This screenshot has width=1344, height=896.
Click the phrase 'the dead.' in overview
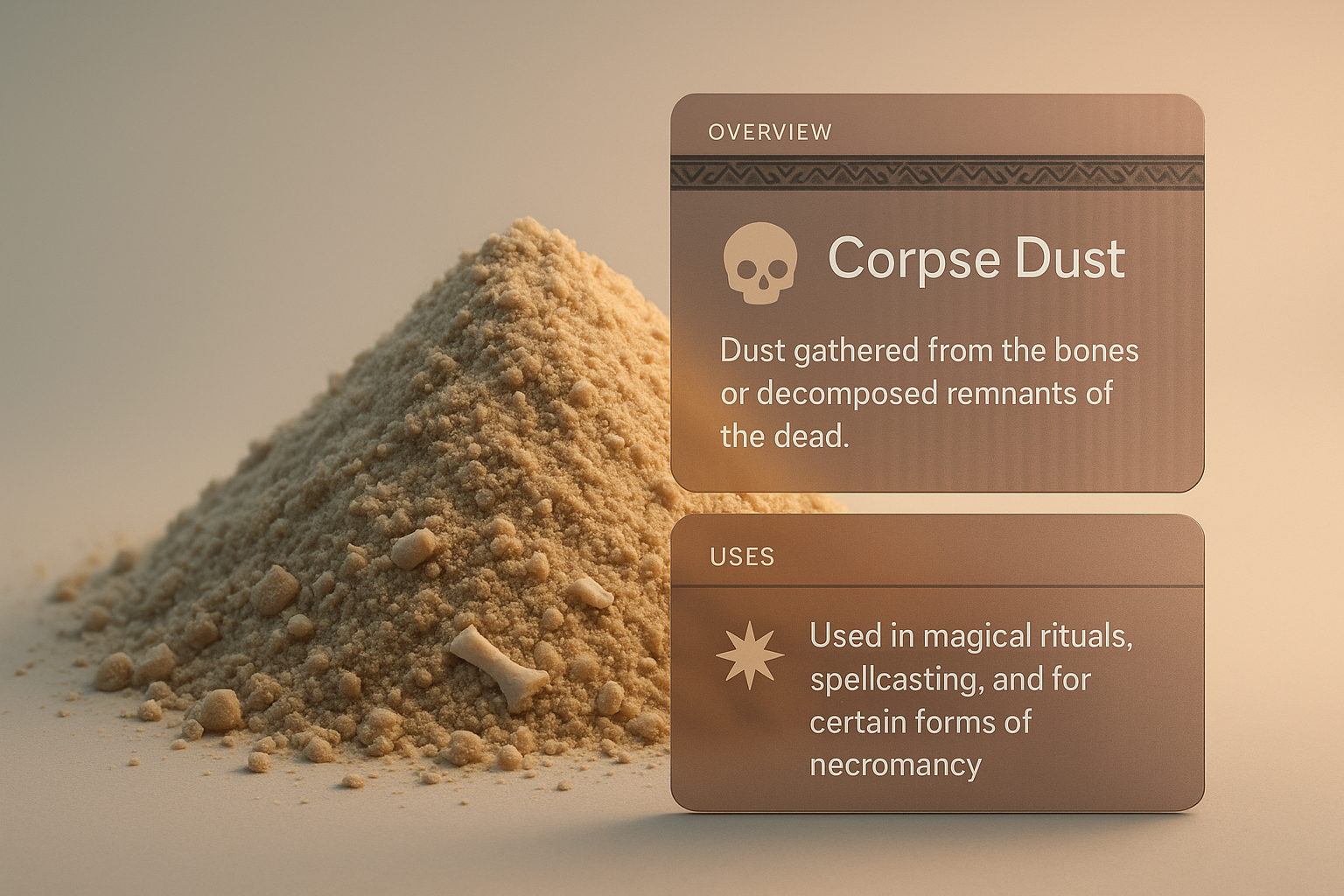pyautogui.click(x=784, y=436)
